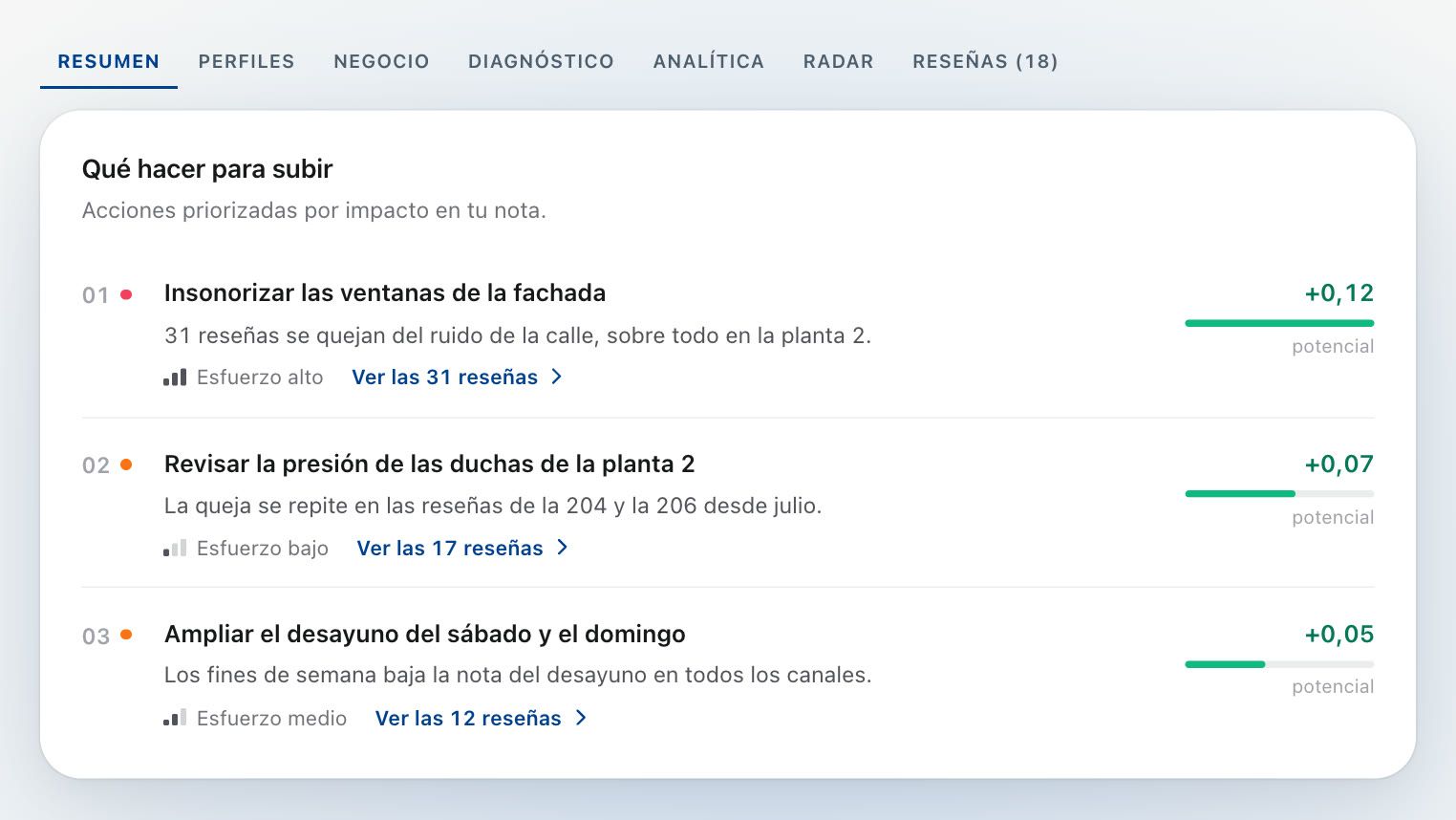Click the Esfuerzo bajo bars icon
1456x820 pixels.
pyautogui.click(x=175, y=549)
